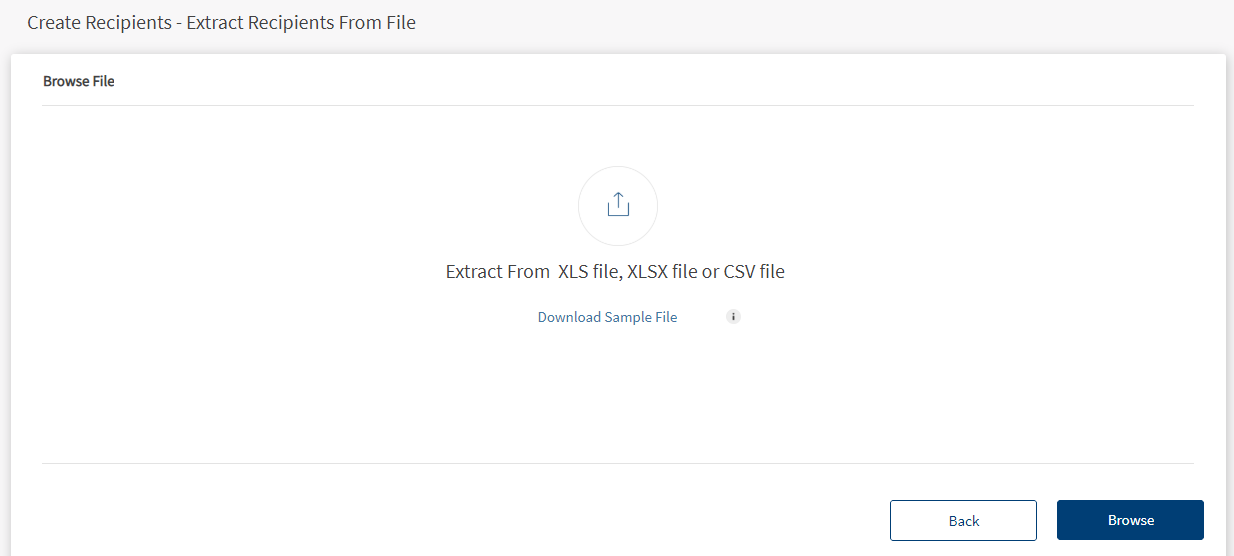The height and width of the screenshot is (556, 1234).
Task: Click "Extract Recipients From File" in the title
Action: [x=301, y=22]
